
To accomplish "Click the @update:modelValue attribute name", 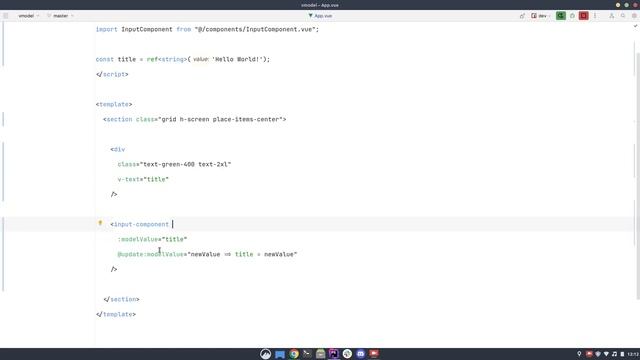I will click(x=150, y=254).
